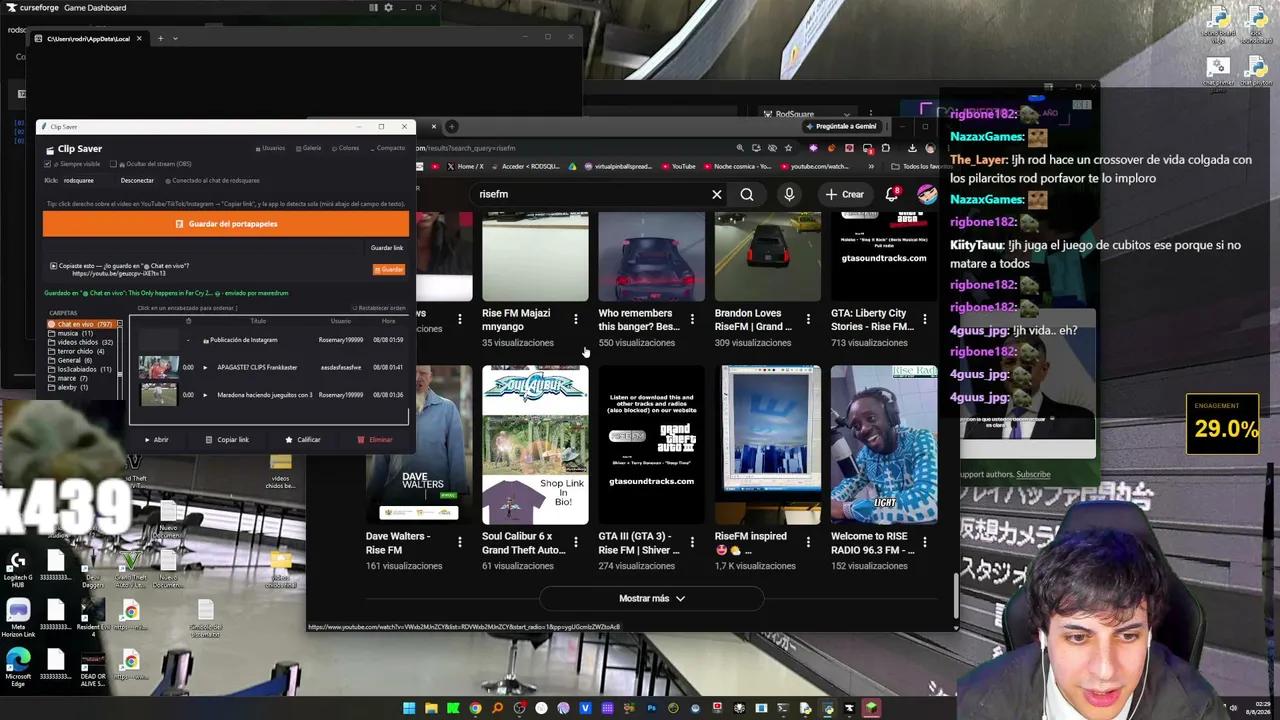Clear the YouTube search field with the X icon
Image resolution: width=1280 pixels, height=720 pixels.
[717, 194]
